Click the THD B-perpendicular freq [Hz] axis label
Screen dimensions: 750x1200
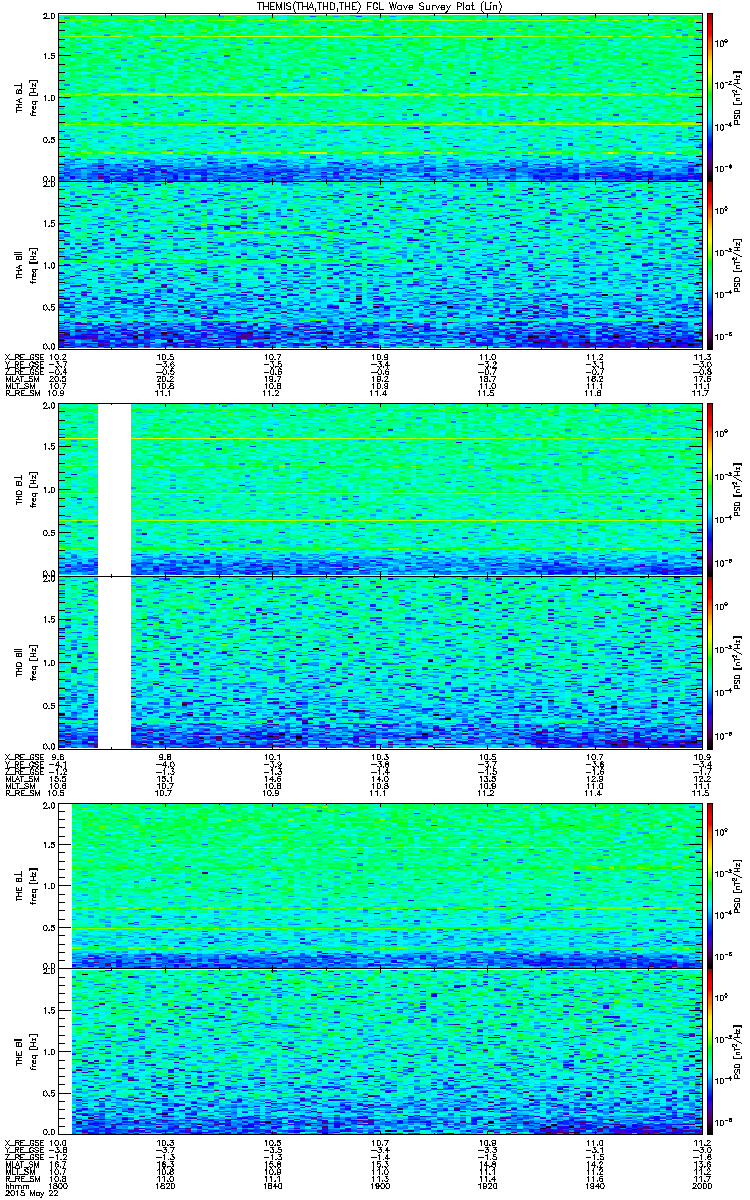click(33, 490)
